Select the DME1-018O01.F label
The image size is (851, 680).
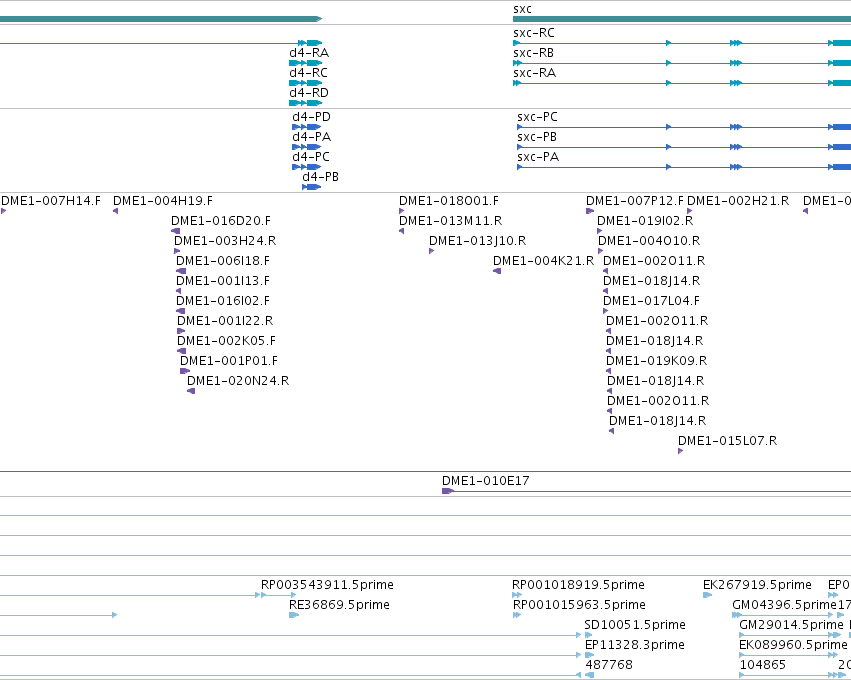pos(449,201)
